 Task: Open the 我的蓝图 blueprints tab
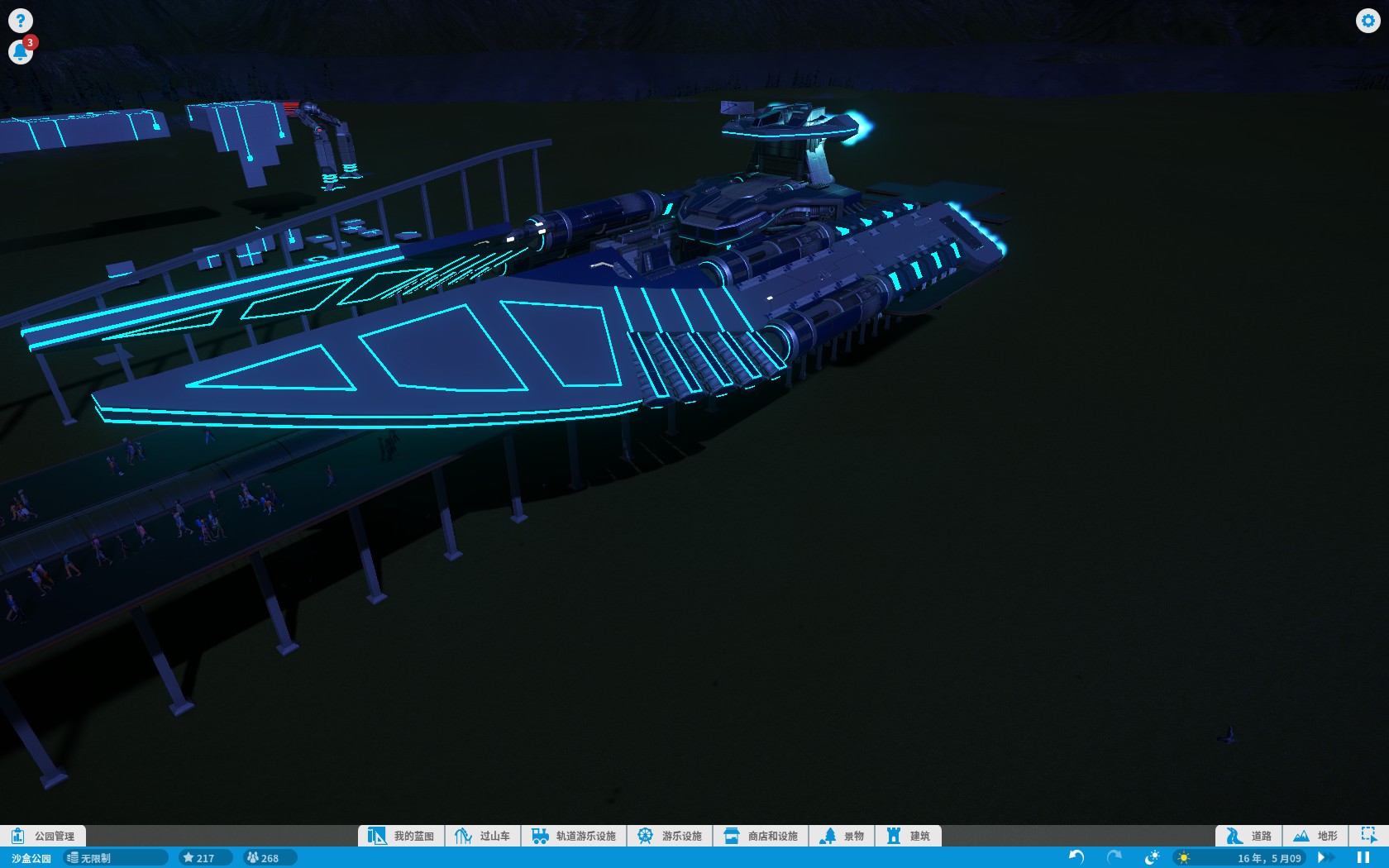click(402, 836)
